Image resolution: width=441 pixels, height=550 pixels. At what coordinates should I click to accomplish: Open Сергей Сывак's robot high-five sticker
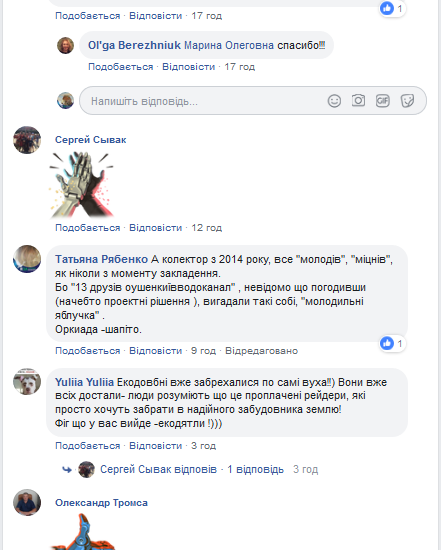[81, 184]
